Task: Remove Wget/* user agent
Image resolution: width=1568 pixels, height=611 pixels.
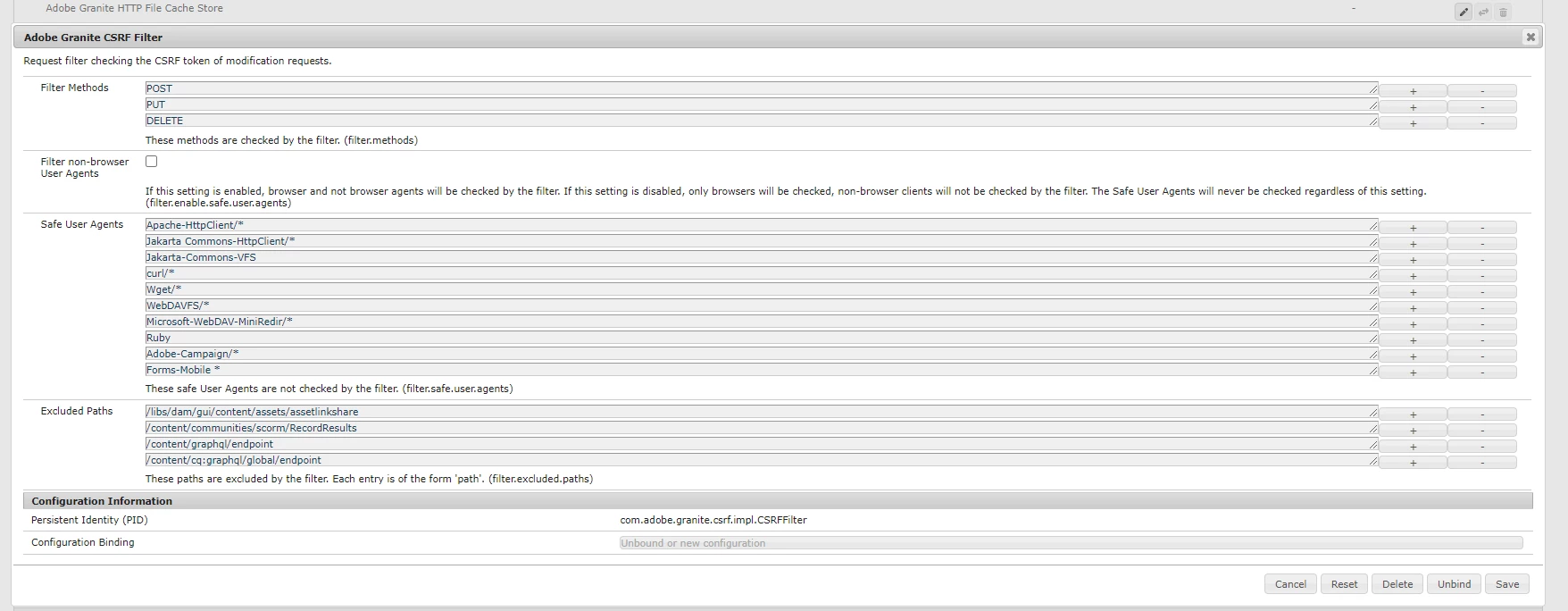Action: (x=1482, y=292)
